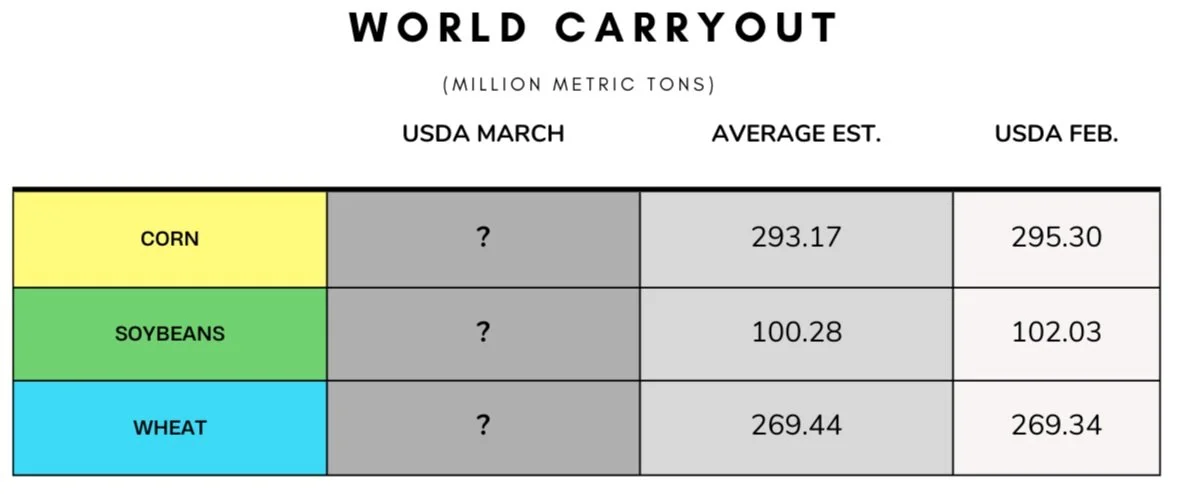The image size is (1178, 494).
Task: Click corn USDA Feb value 295.30
Action: [1056, 238]
